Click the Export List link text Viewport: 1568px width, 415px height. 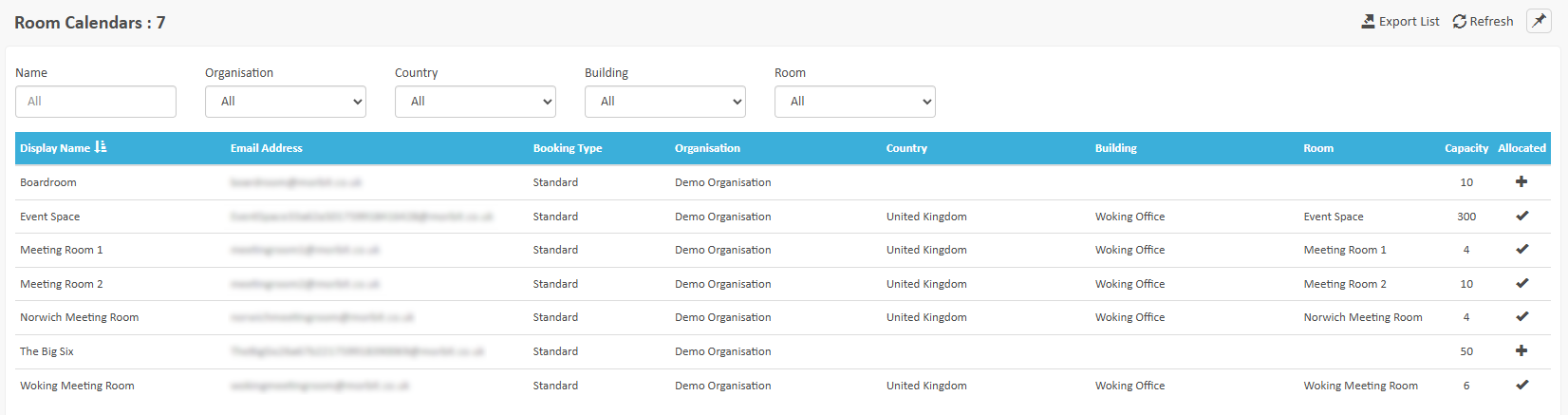pos(1409,21)
